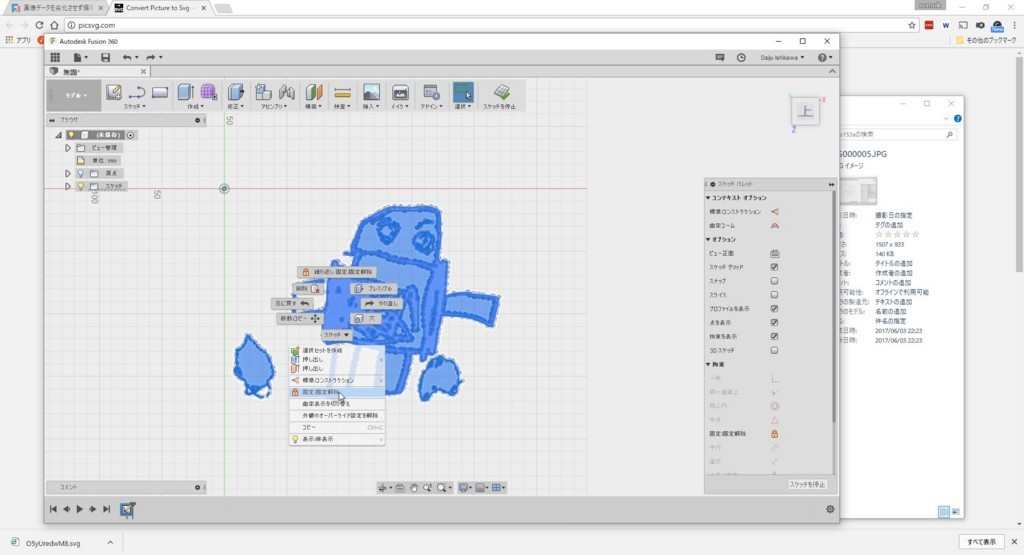
Task: Click Press Pull marking menu button
Action: click(x=373, y=289)
